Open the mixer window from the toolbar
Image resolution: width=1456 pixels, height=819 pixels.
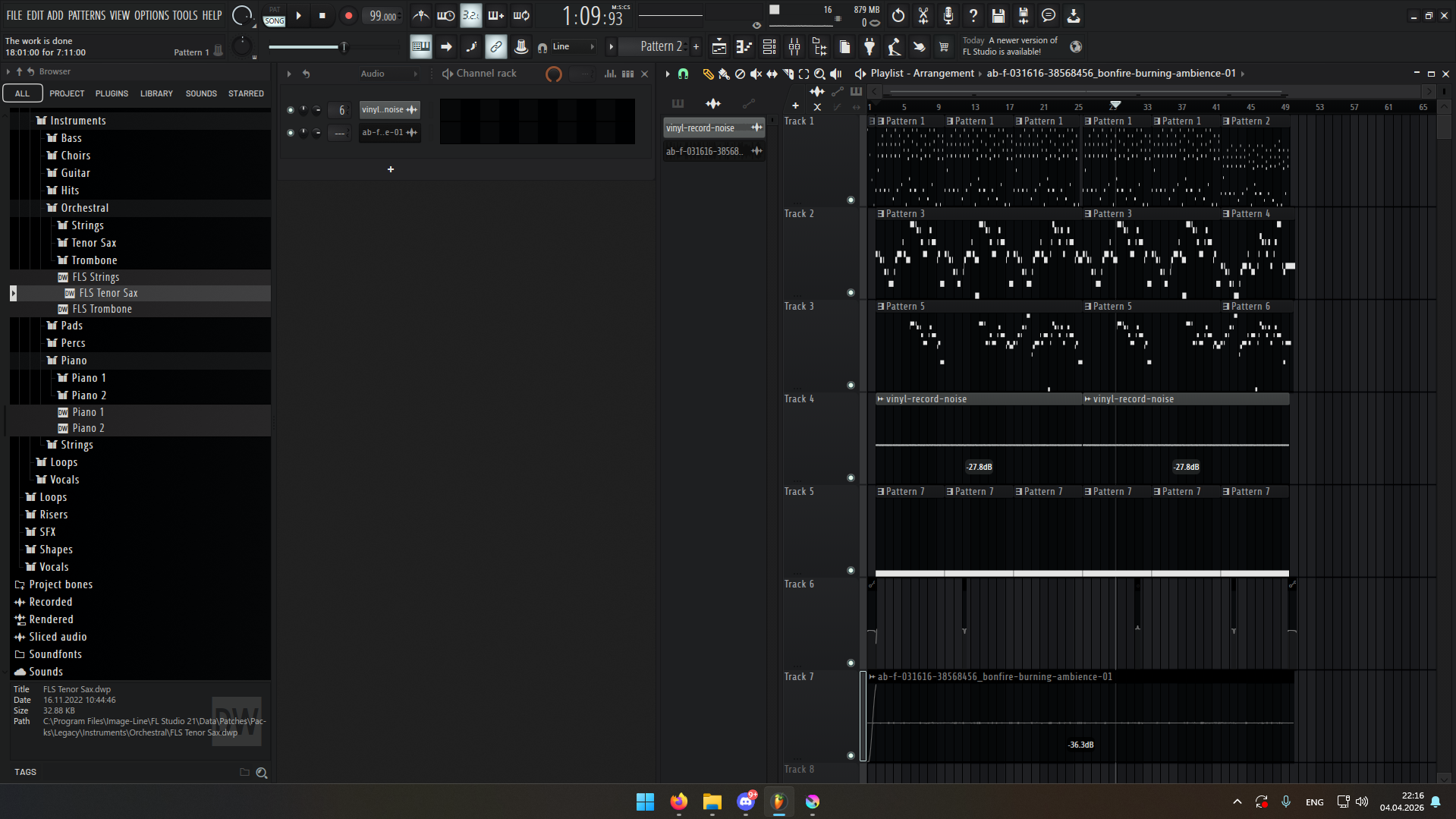(794, 47)
